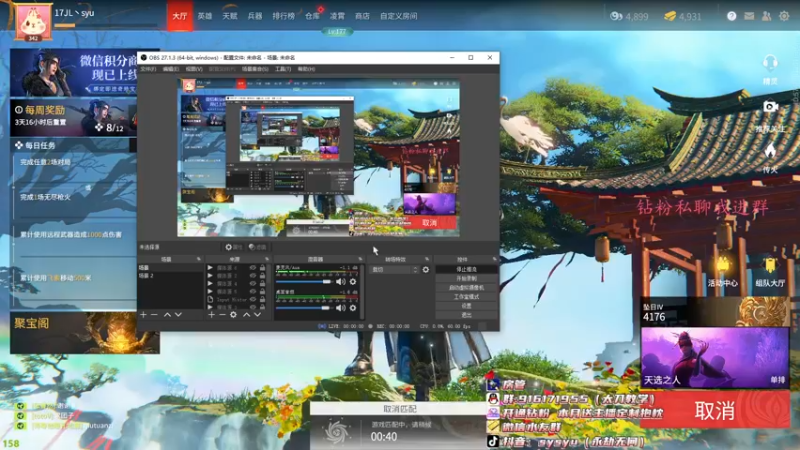Toggle the lock on the second source row
Image resolution: width=800 pixels, height=450 pixels.
point(262,276)
